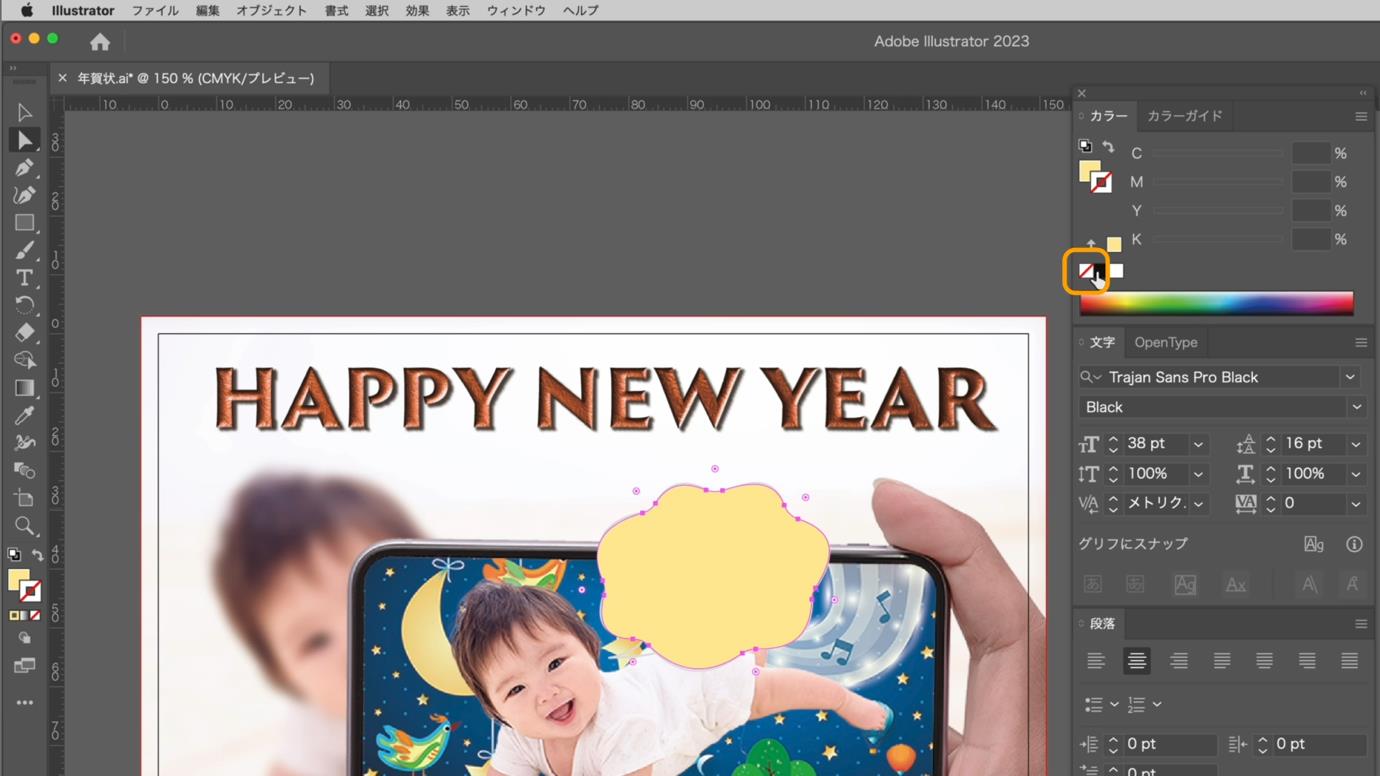Select the Type tool
The image size is (1380, 776).
(x=25, y=278)
